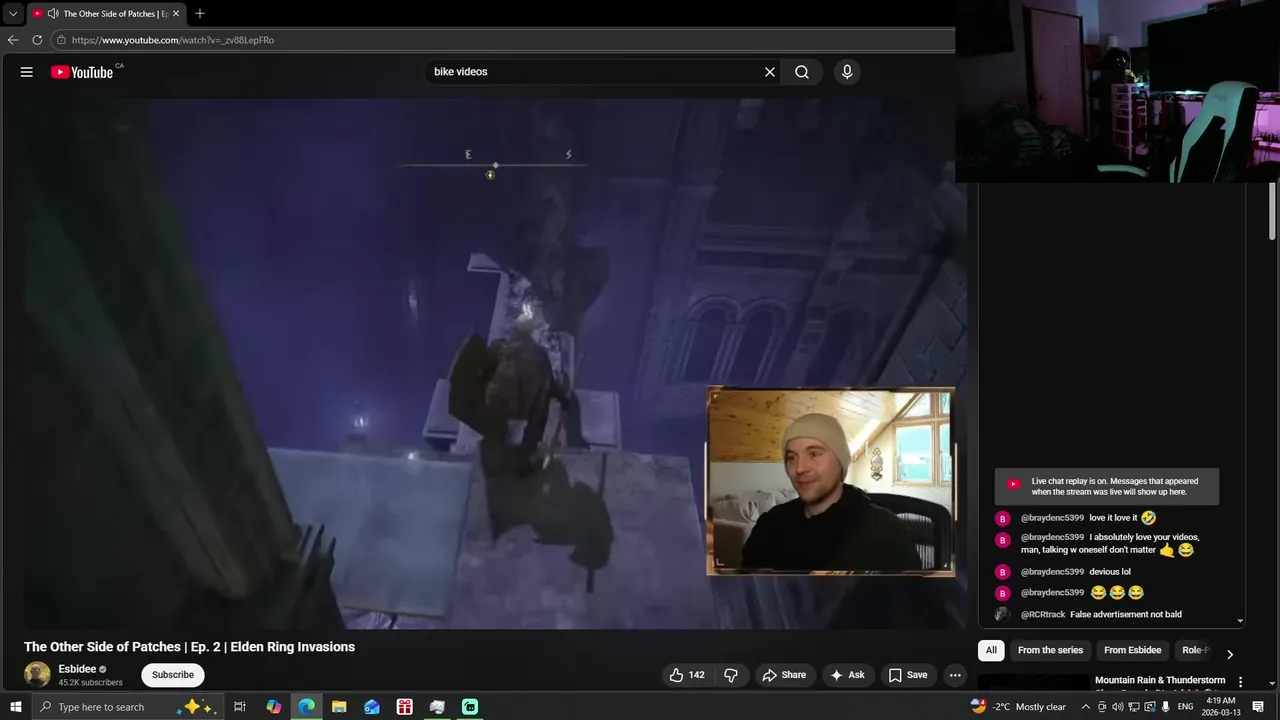Open the Share dialog
This screenshot has width=1280, height=720.
pyautogui.click(x=784, y=675)
